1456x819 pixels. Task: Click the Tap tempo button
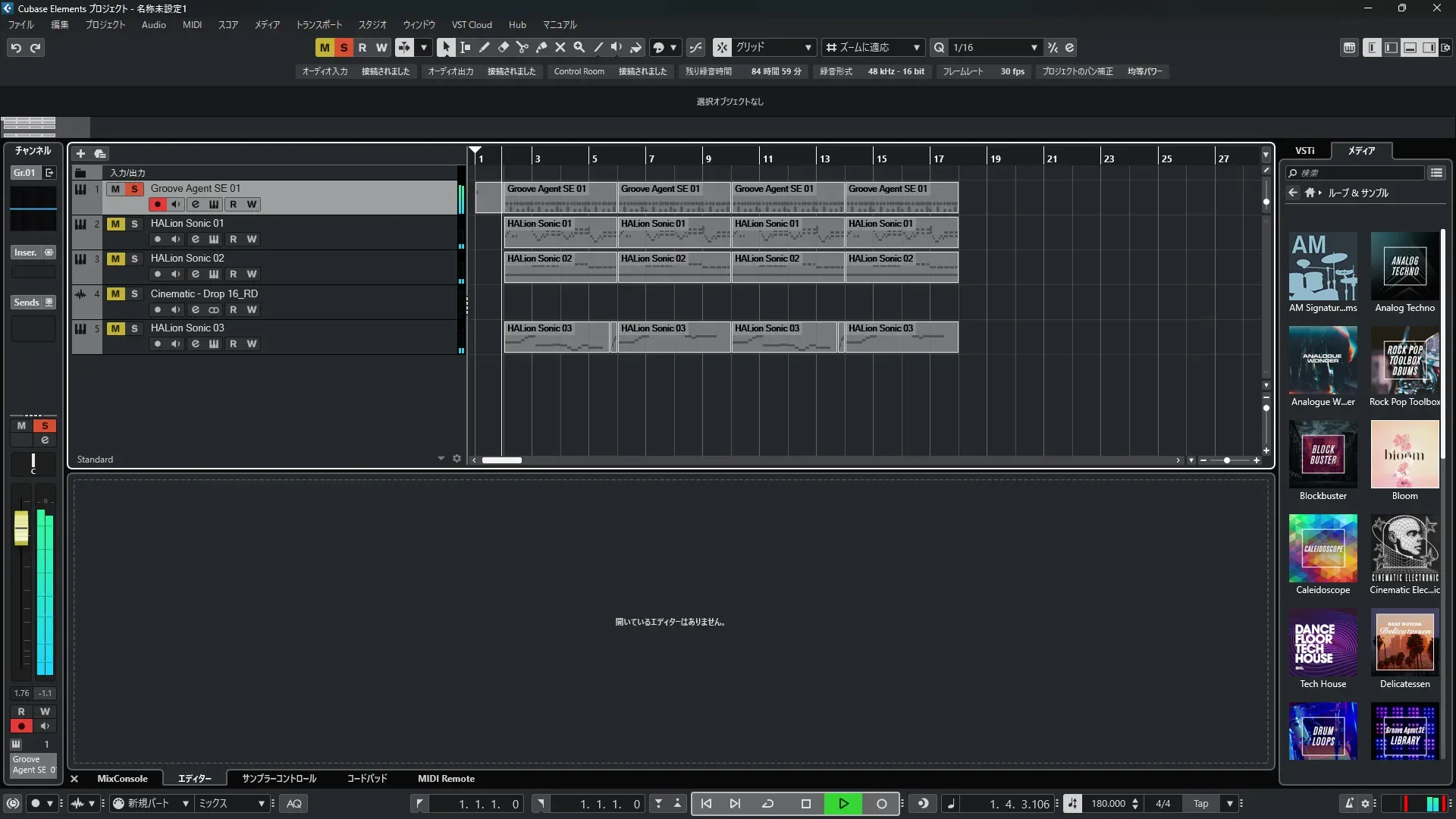1200,804
